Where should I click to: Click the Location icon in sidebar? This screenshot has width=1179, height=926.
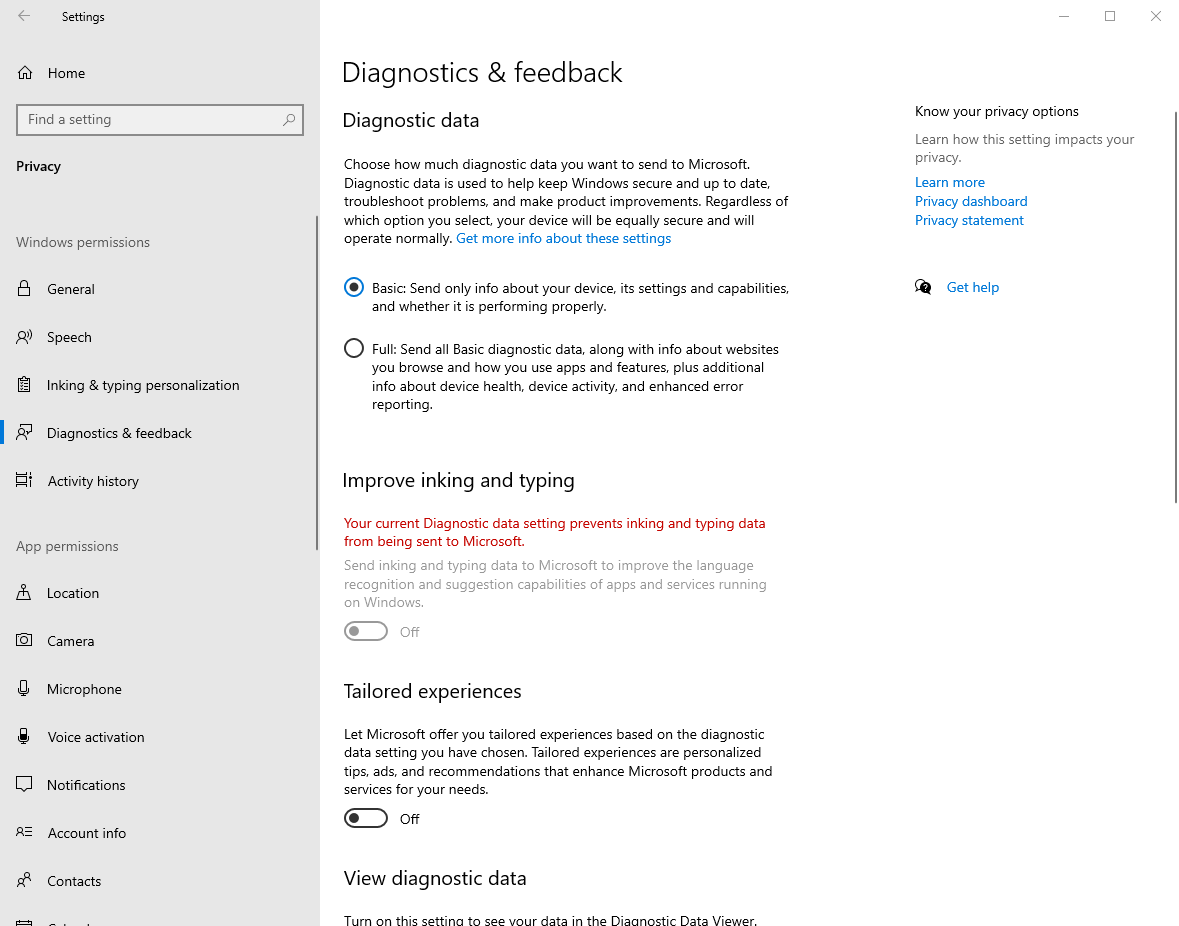click(x=25, y=593)
